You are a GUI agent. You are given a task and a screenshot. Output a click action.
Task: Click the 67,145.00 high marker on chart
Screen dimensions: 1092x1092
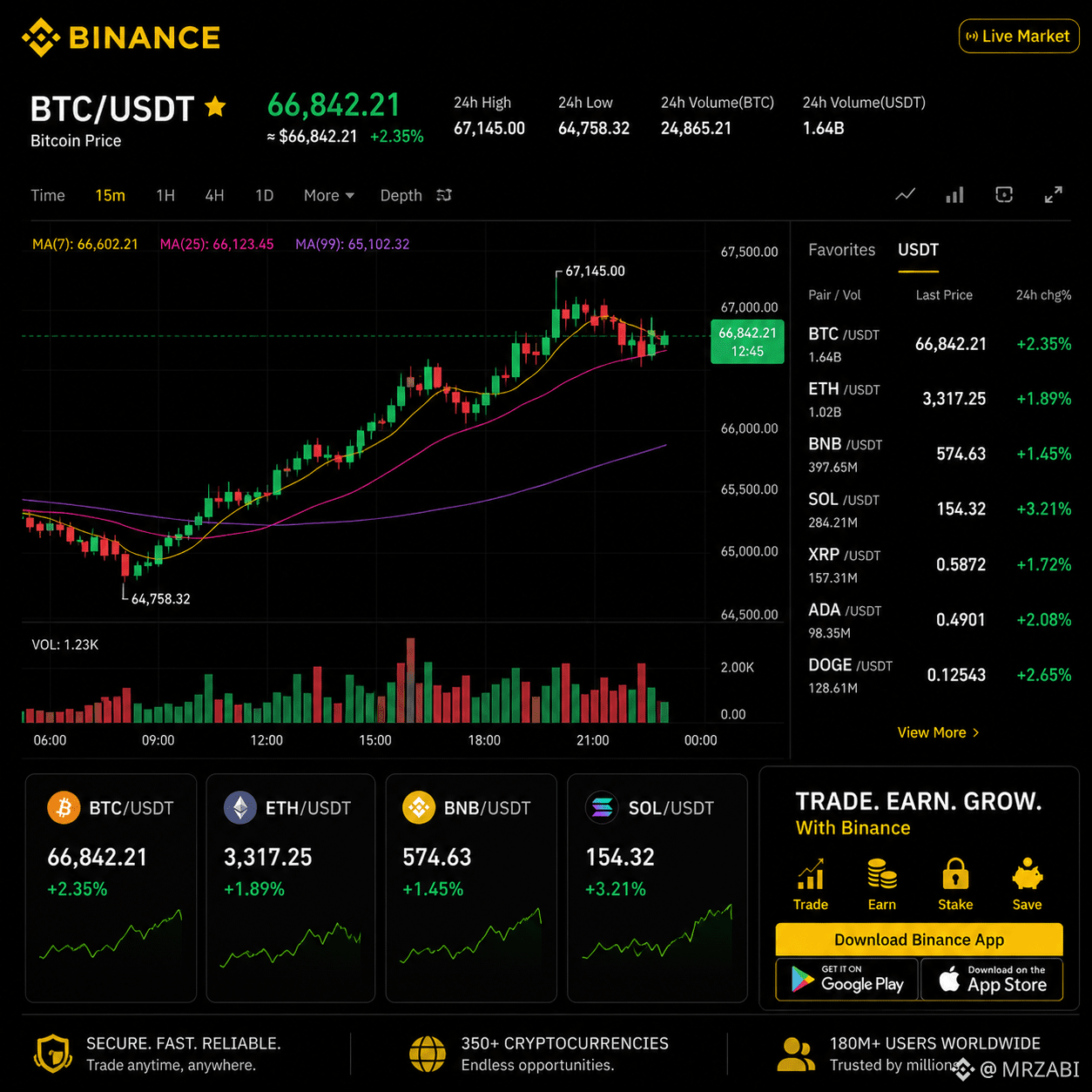(595, 271)
